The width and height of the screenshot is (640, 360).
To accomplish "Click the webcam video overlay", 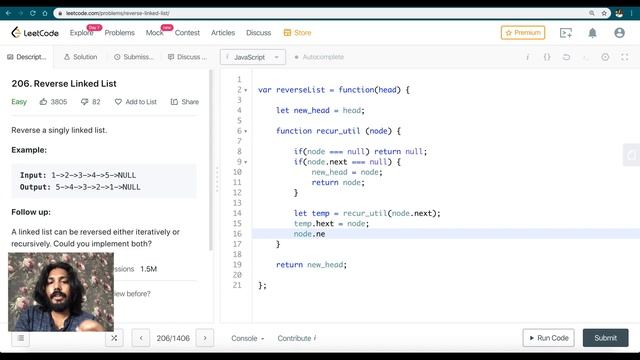I will click(x=61, y=292).
